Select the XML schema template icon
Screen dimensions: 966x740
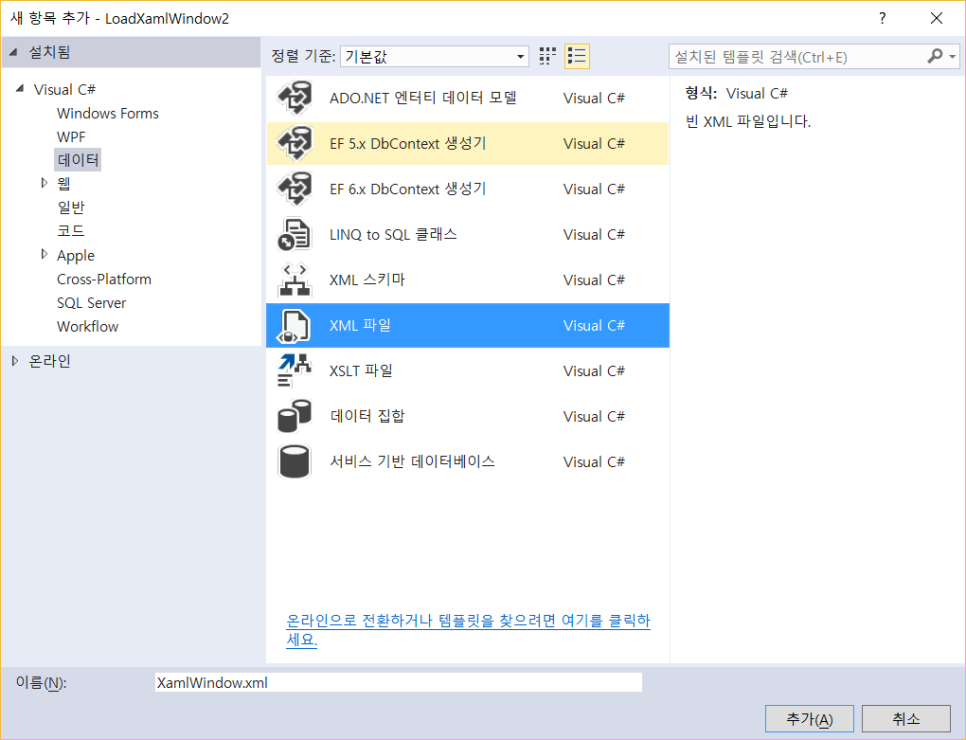294,280
